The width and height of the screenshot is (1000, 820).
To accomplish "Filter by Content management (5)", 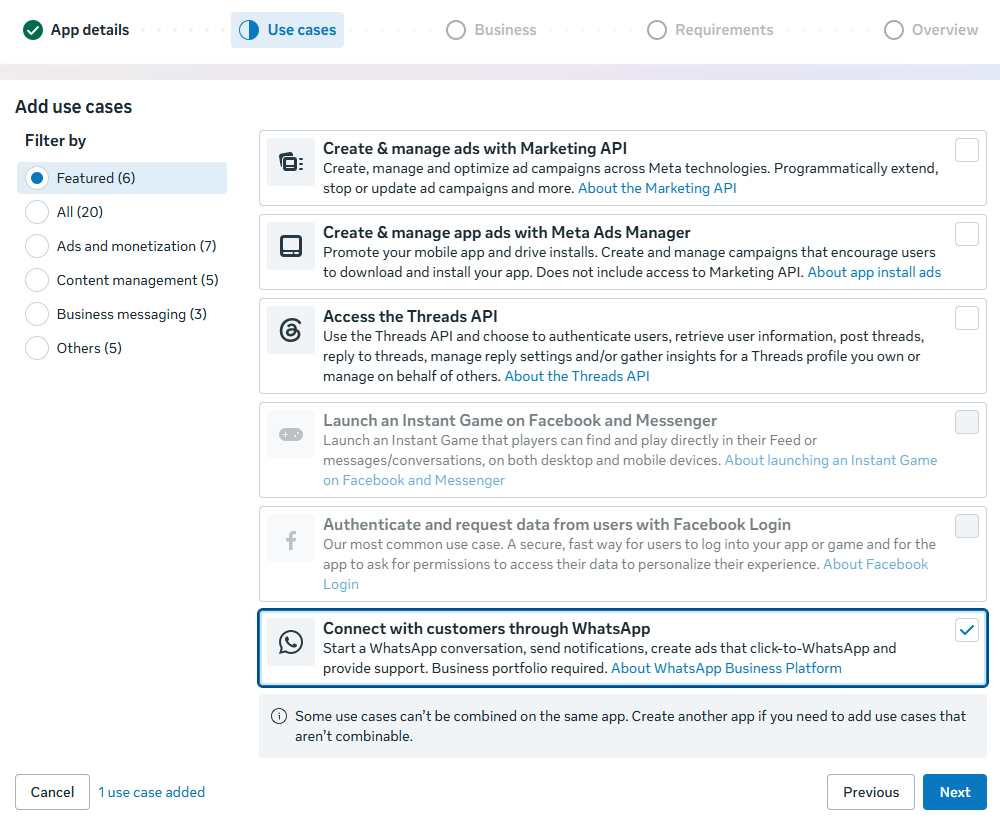I will (122, 280).
